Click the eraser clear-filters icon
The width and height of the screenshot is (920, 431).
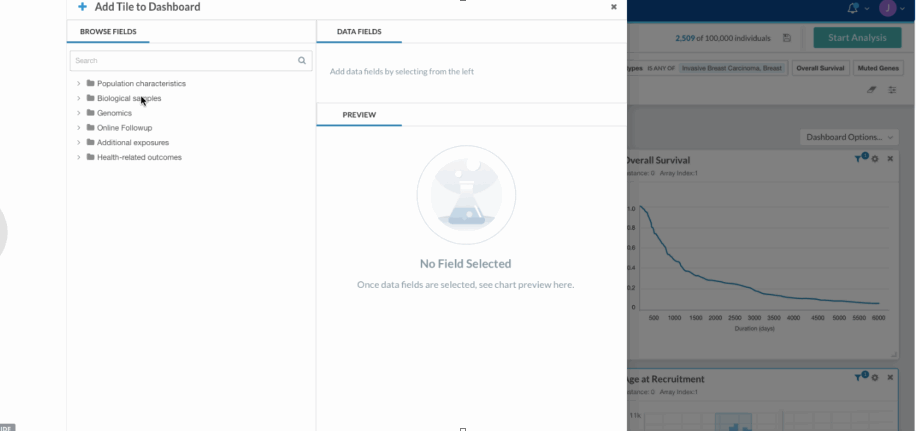click(871, 90)
